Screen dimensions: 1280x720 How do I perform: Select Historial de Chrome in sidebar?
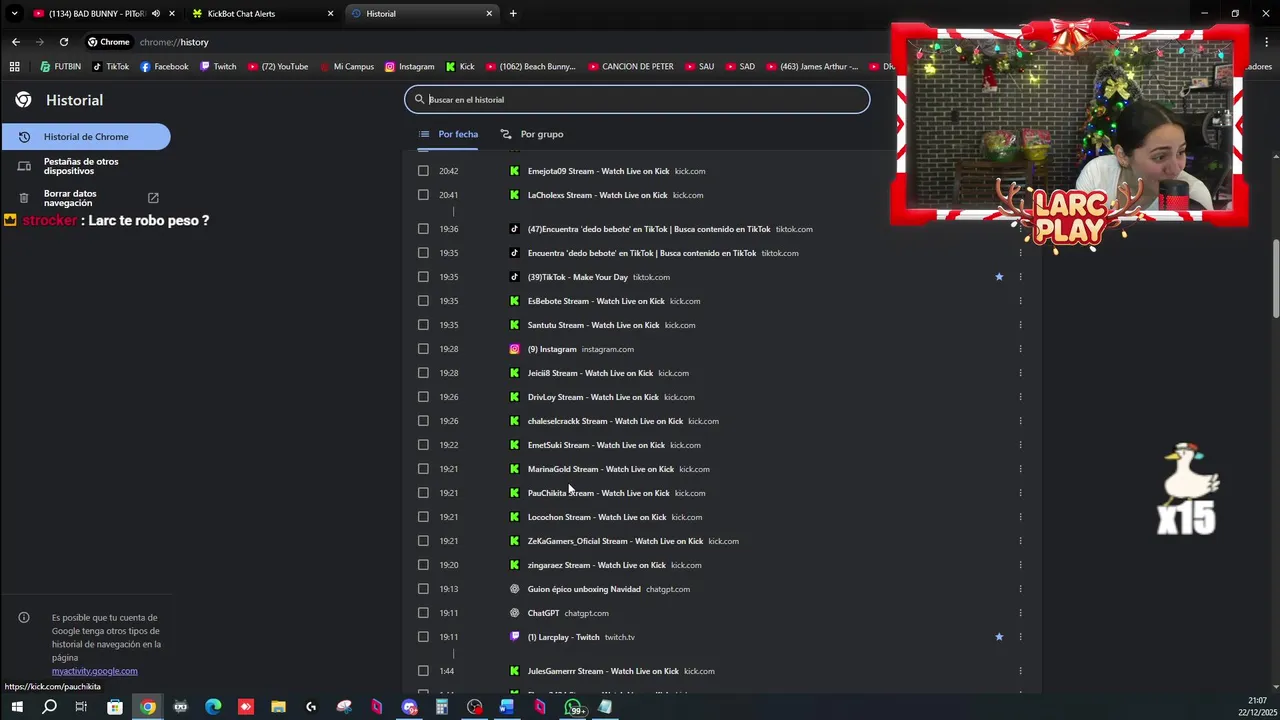[86, 137]
